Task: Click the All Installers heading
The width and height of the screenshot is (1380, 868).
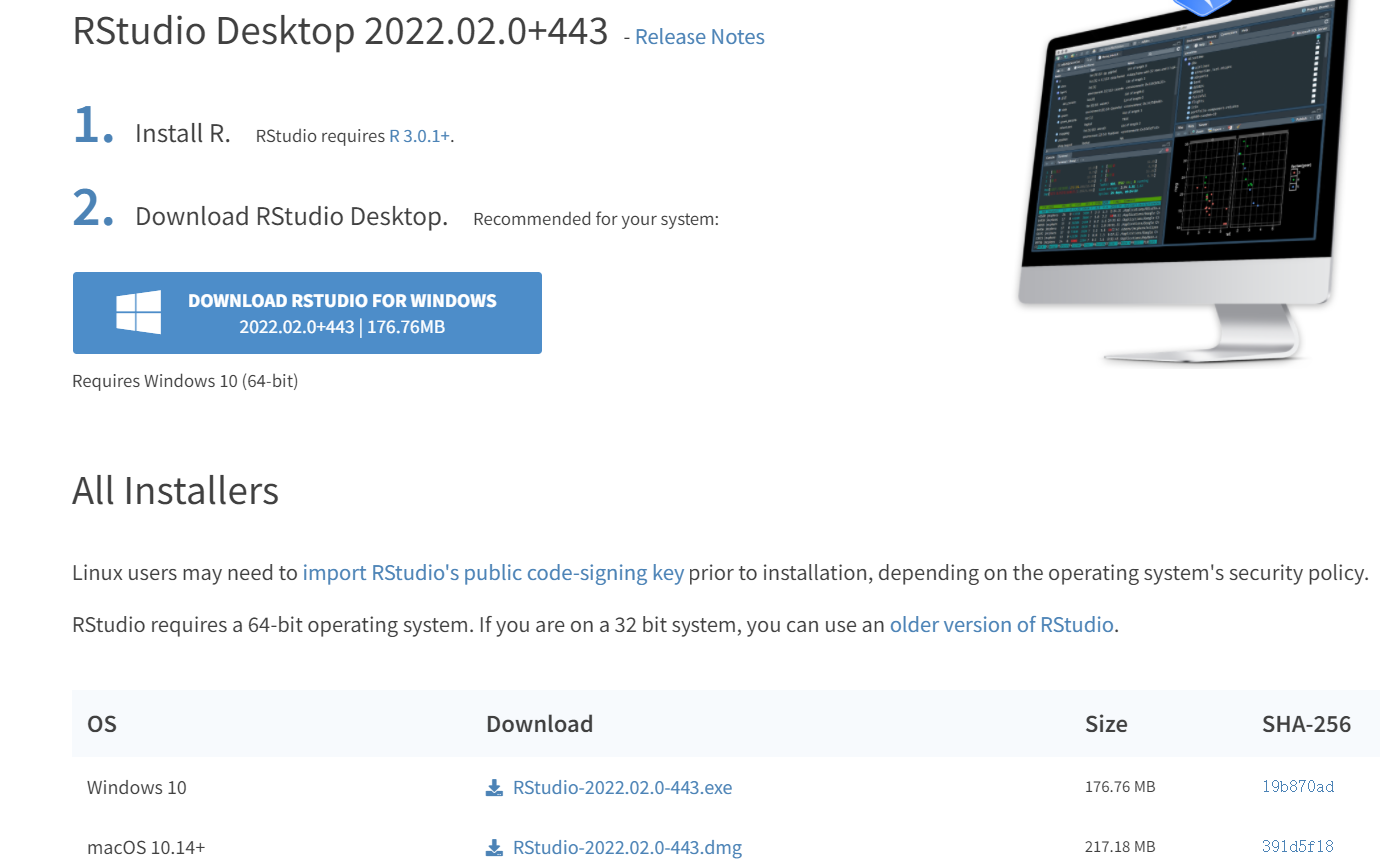Action: [176, 491]
